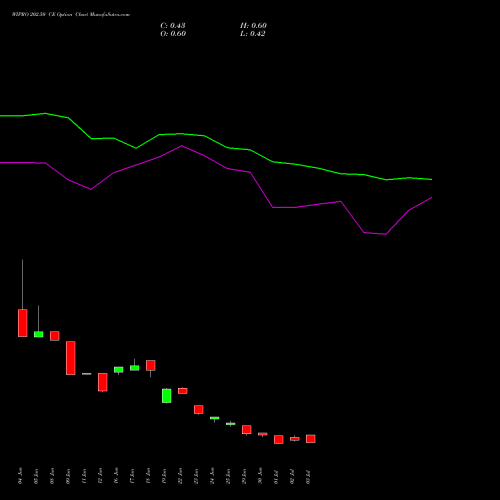
Task: Click the 12 Jun date axis label
Action: click(x=100, y=476)
